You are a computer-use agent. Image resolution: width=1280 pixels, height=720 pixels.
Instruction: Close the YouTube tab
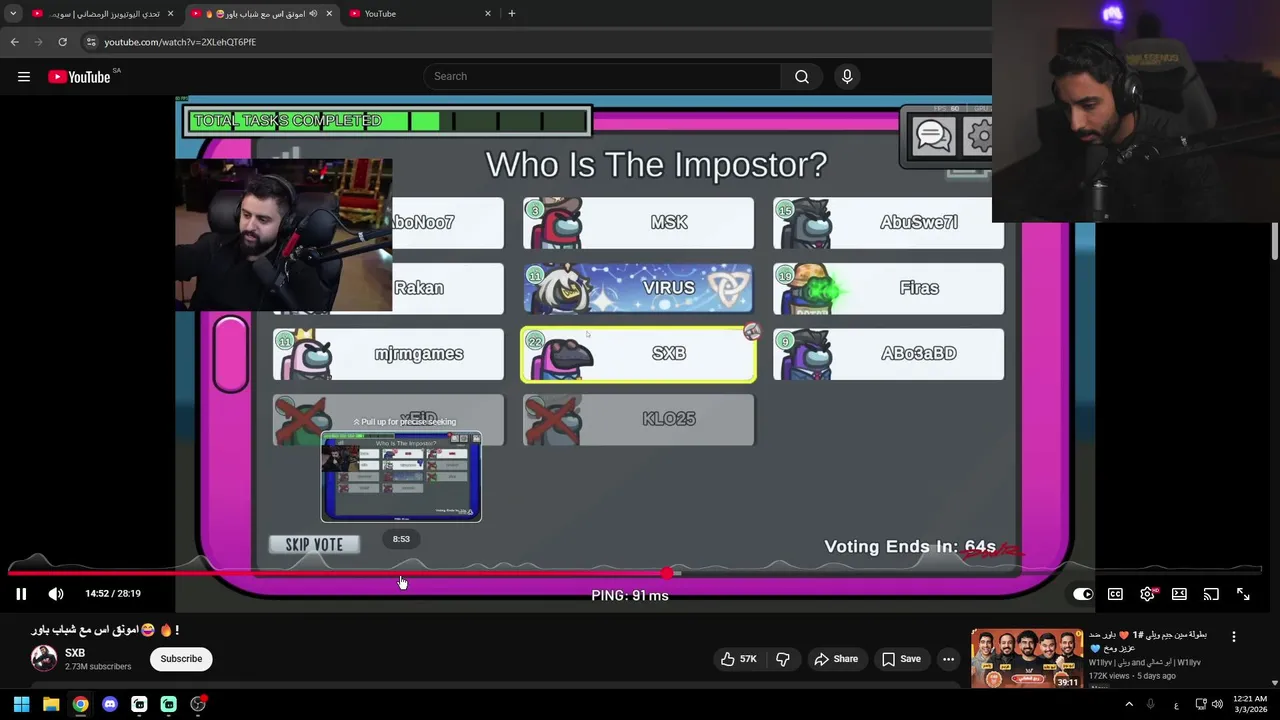pos(488,13)
